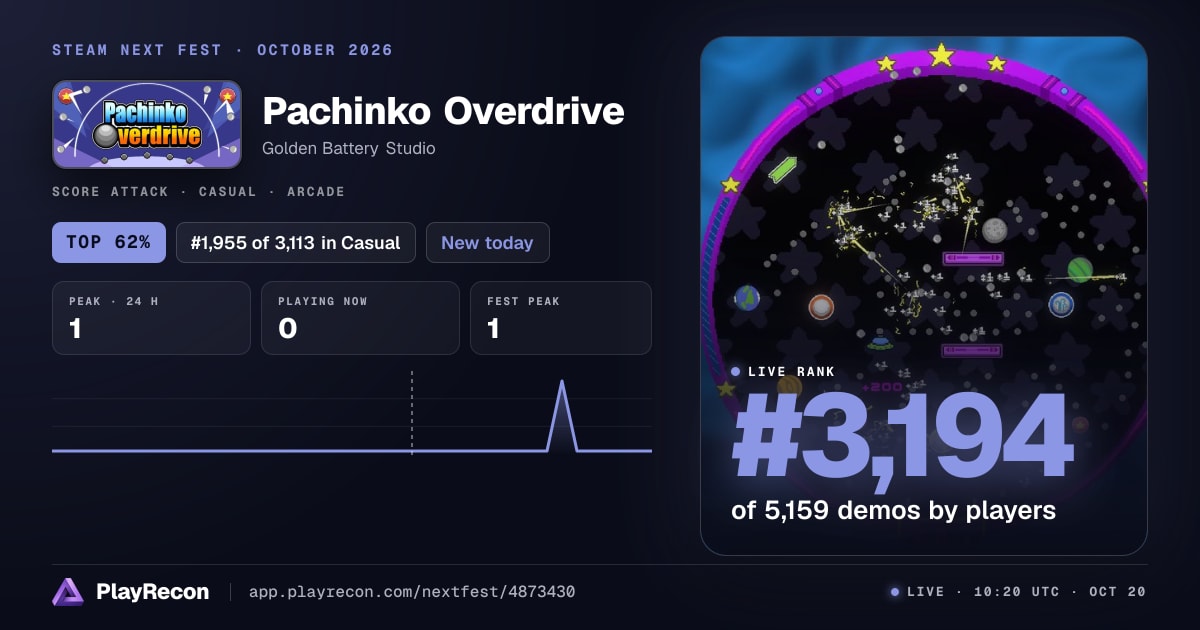Click the #1,955 of 3,113 in Casual badge
The width and height of the screenshot is (1200, 630).
click(296, 242)
